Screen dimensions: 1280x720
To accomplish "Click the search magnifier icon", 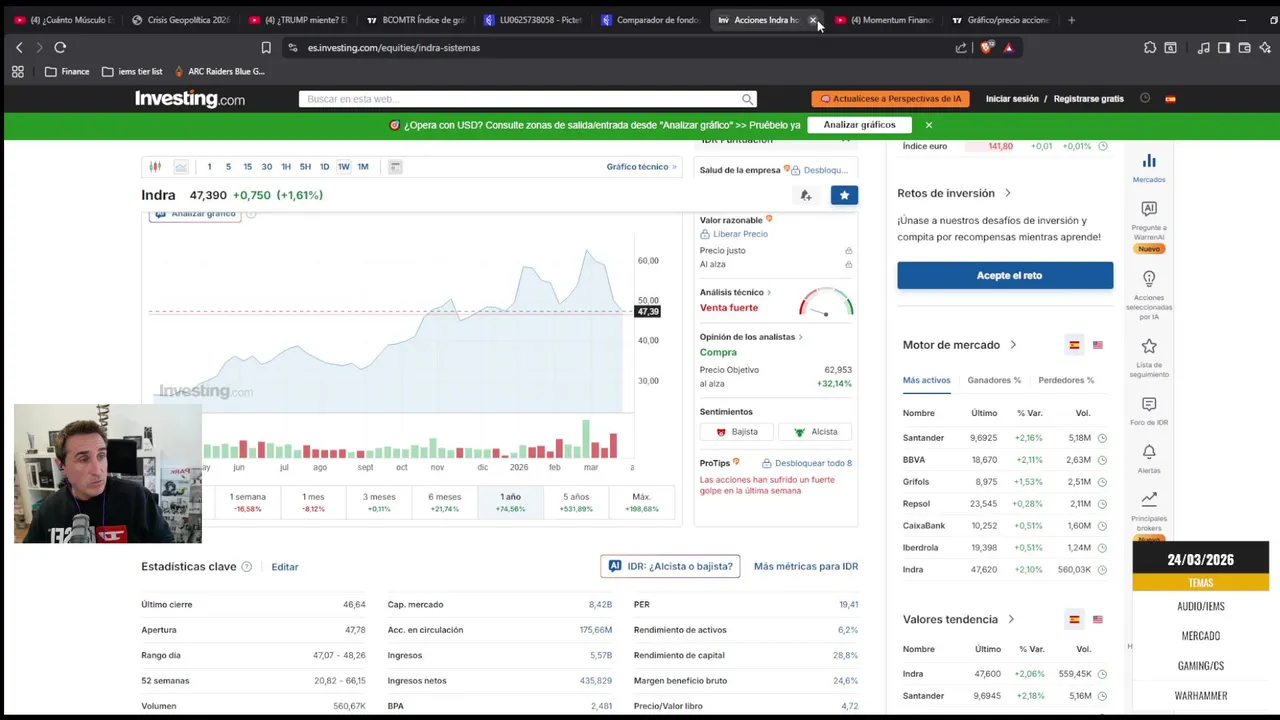I will pos(747,99).
